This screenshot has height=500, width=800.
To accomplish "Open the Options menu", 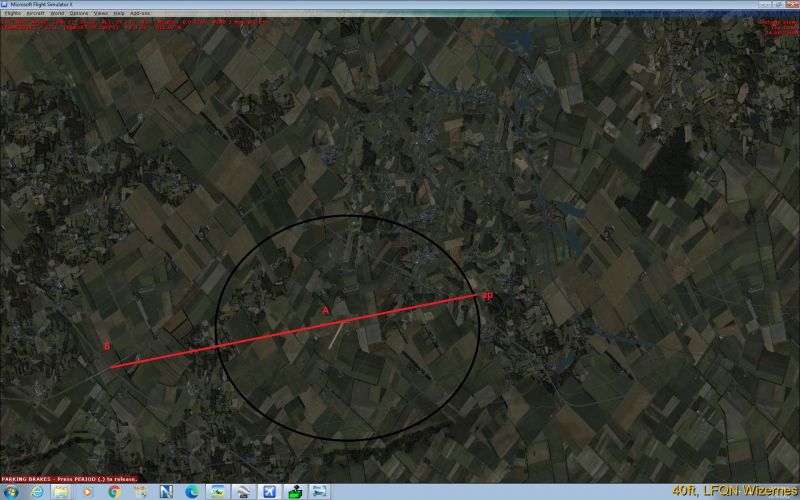I will pos(79,13).
